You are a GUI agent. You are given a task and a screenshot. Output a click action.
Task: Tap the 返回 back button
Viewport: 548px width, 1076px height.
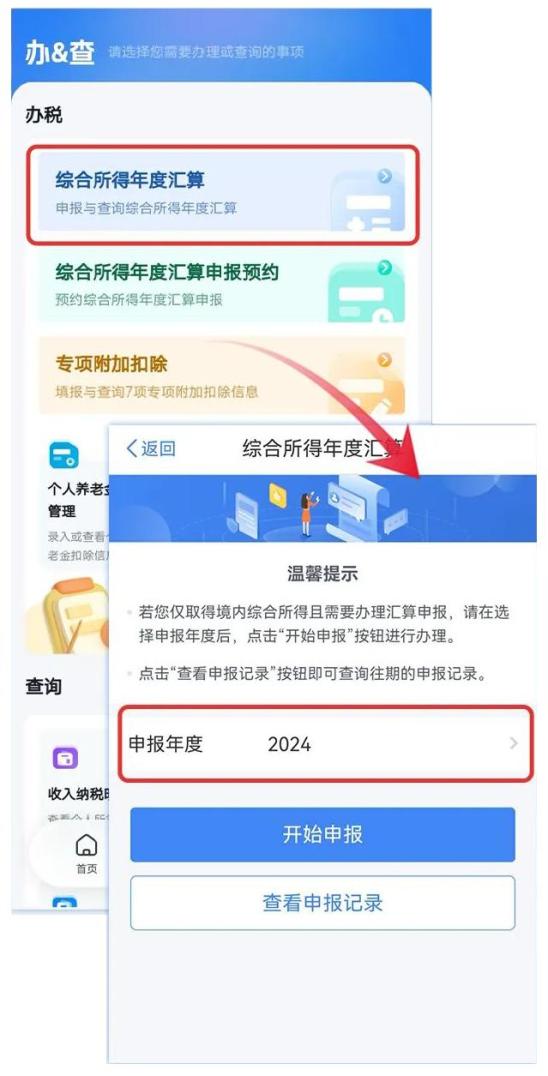[x=151, y=449]
